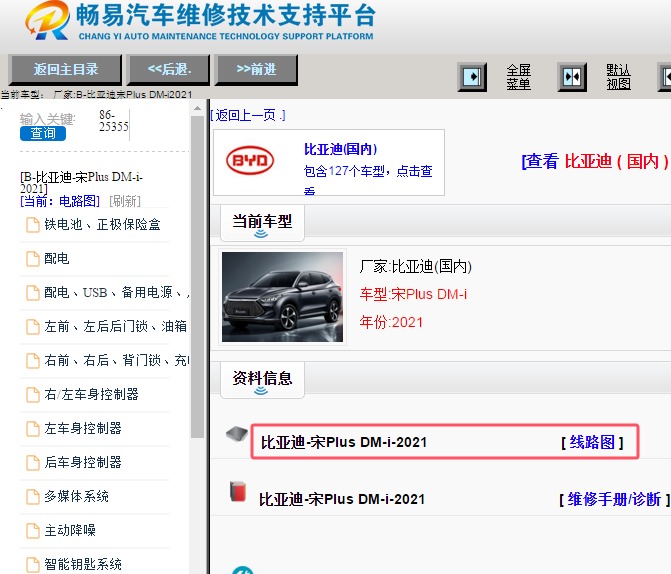
Task: Click the Song Plus DM-i car photo
Action: pyautogui.click(x=282, y=297)
